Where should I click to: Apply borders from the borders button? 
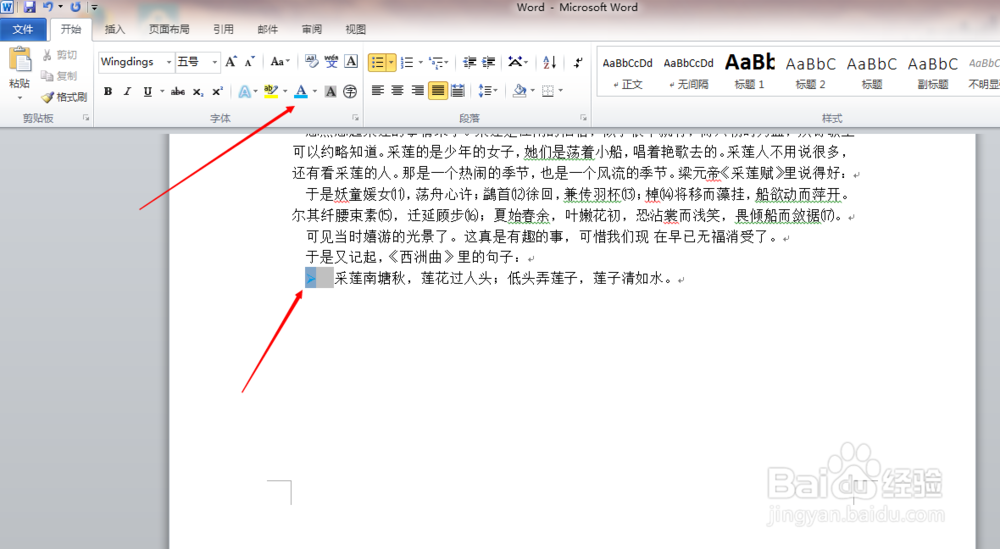point(548,91)
